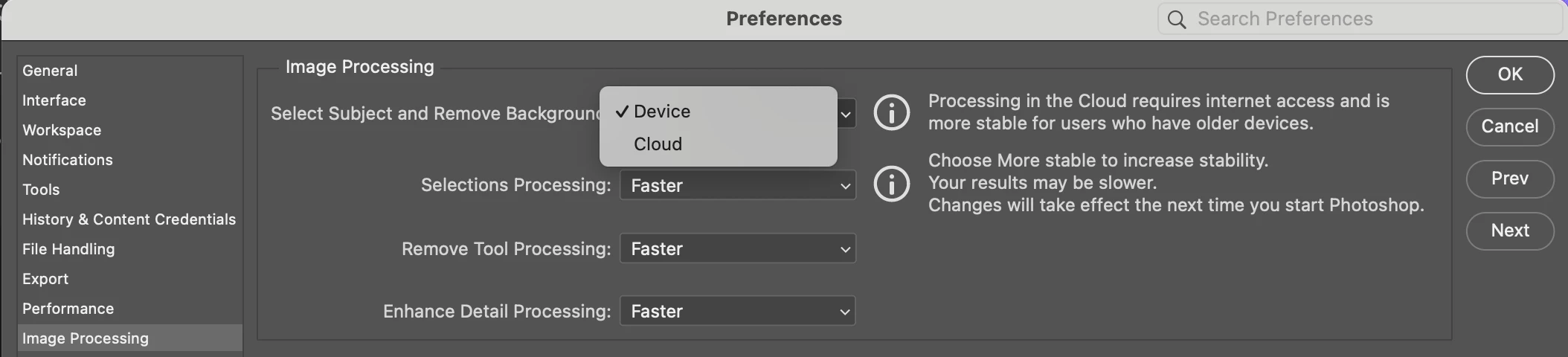Open General preferences category
Viewport: 1568px width, 357px height.
click(50, 71)
